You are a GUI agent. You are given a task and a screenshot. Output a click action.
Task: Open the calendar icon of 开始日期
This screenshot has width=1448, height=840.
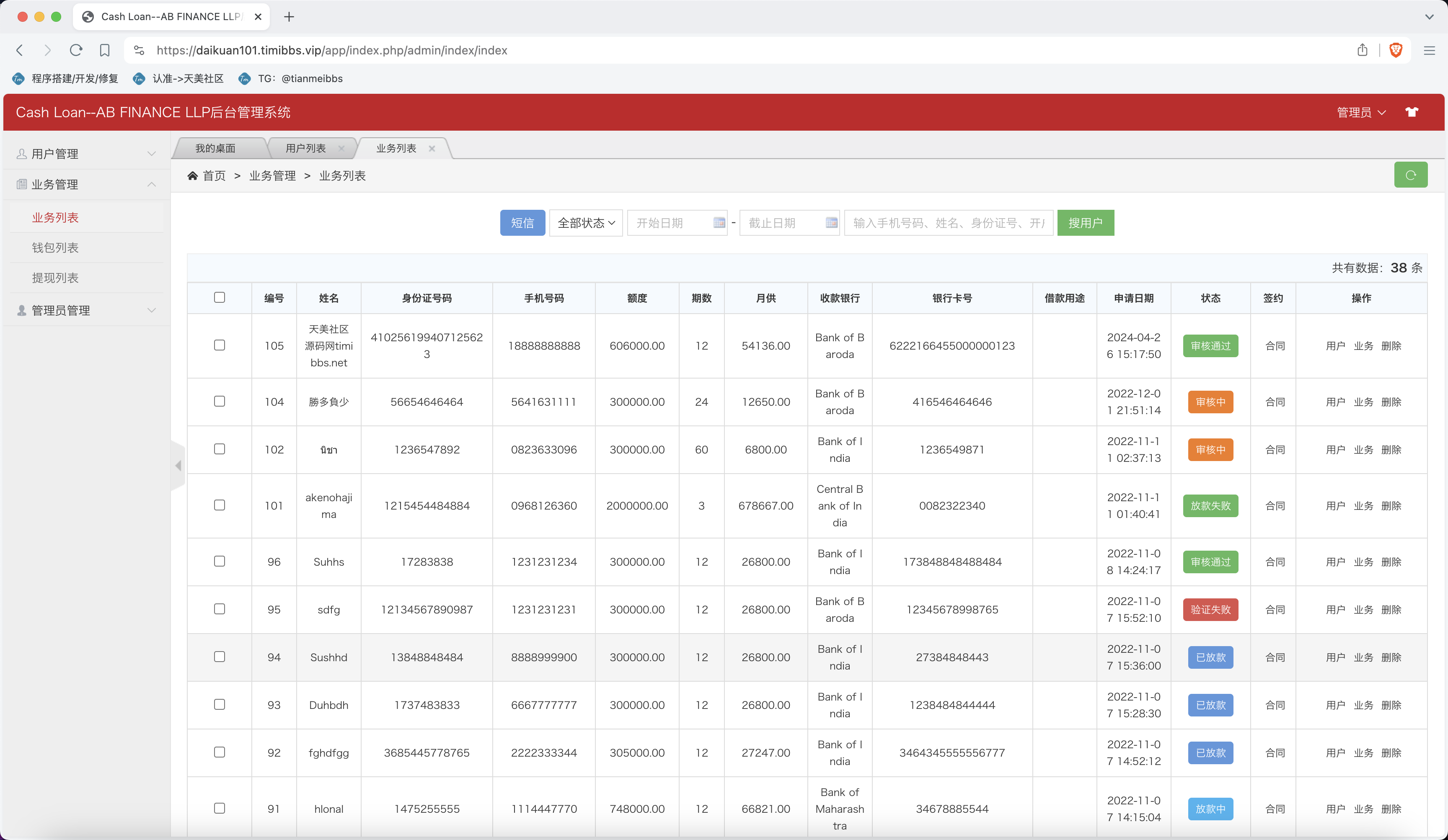pyautogui.click(x=719, y=223)
